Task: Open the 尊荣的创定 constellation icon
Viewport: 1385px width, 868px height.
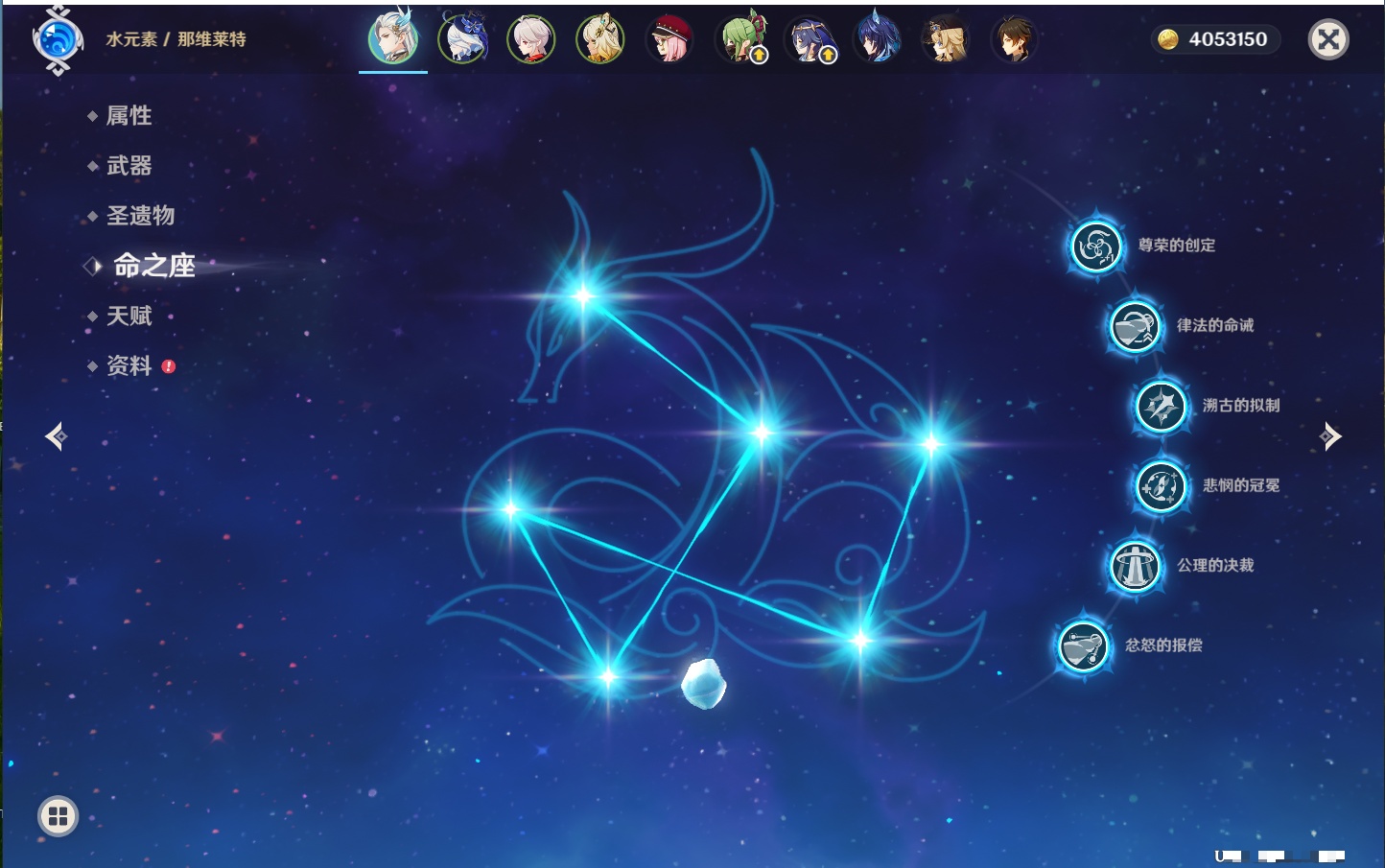Action: click(1095, 246)
